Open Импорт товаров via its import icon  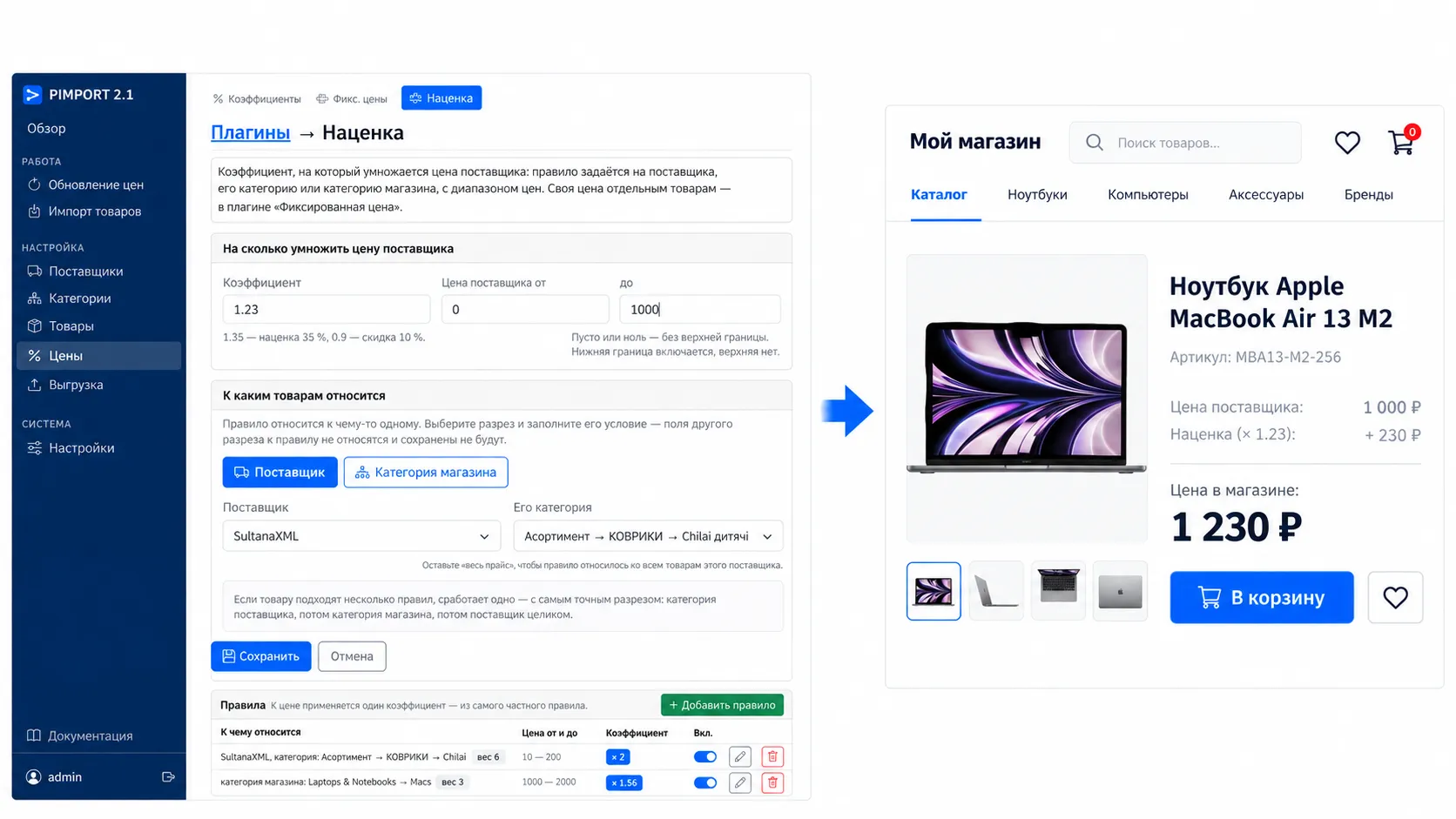point(34,211)
